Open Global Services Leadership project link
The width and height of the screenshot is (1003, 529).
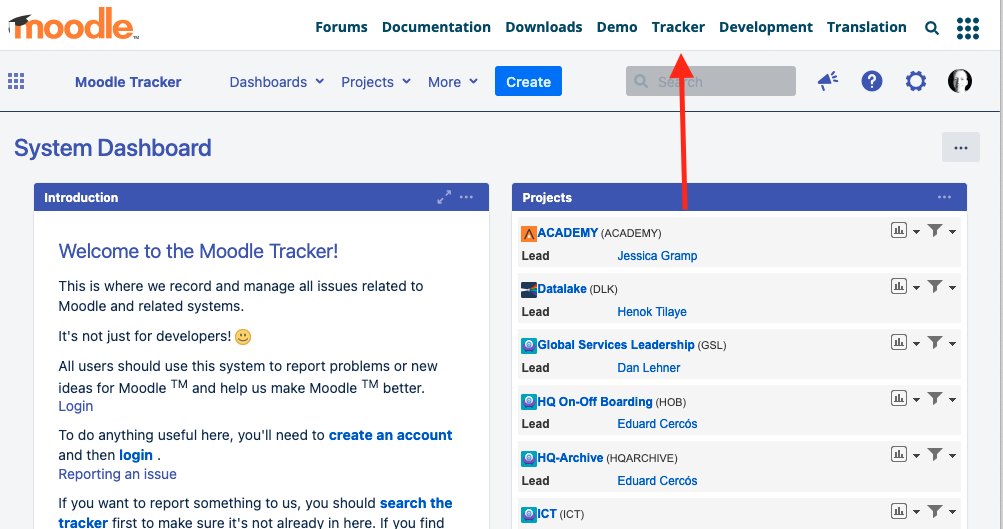(616, 345)
